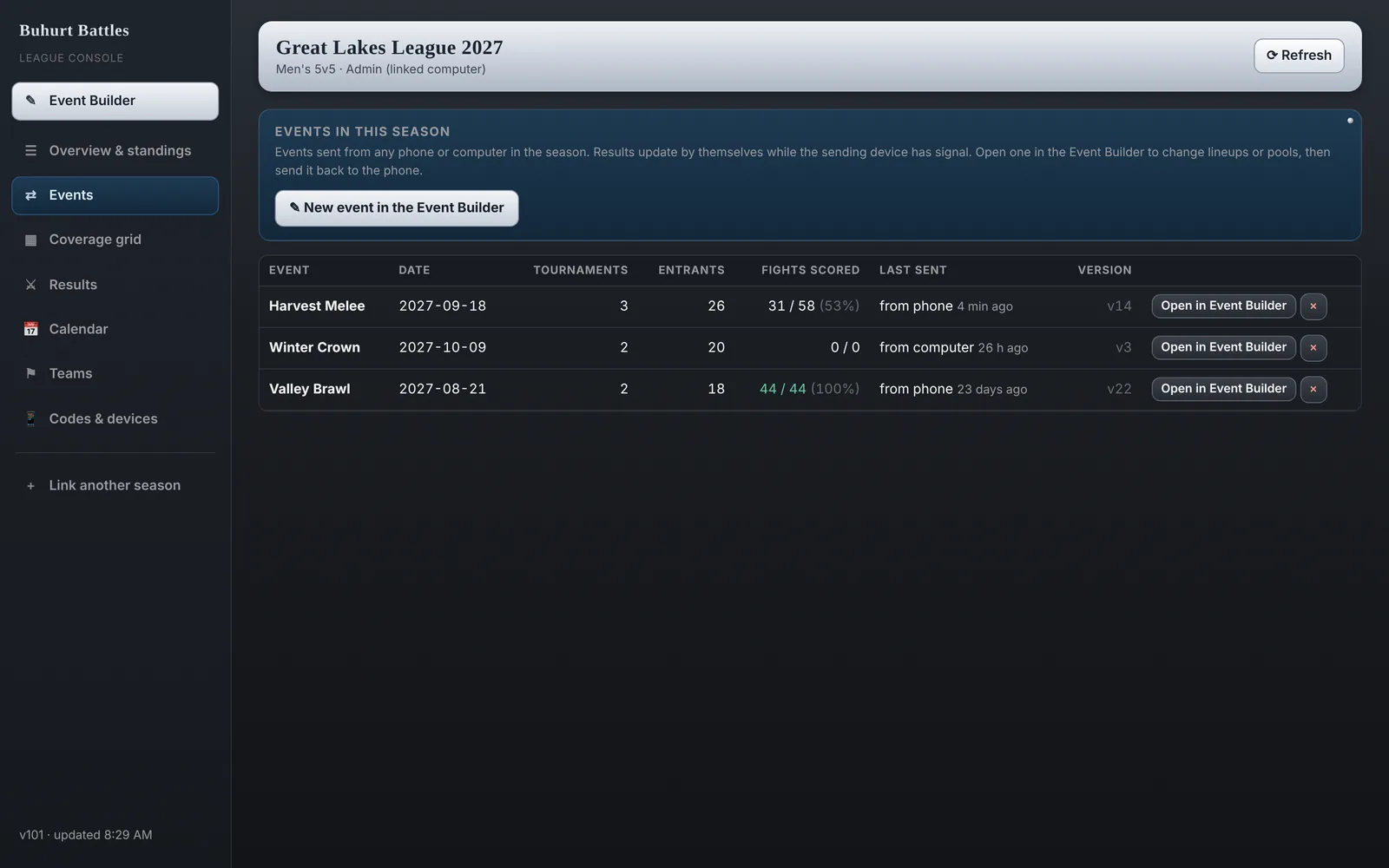
Task: Click the Valley Brawl event name
Action: pos(310,390)
